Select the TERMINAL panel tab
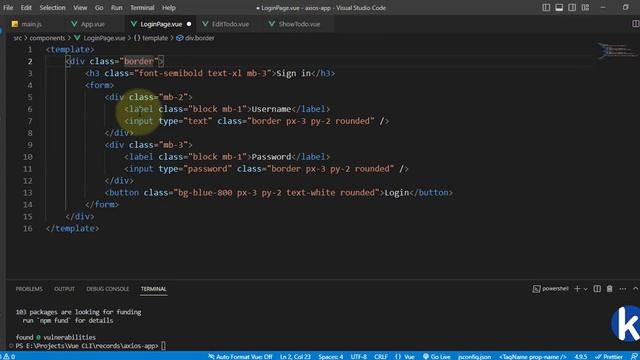The width and height of the screenshot is (640, 360). click(x=153, y=289)
